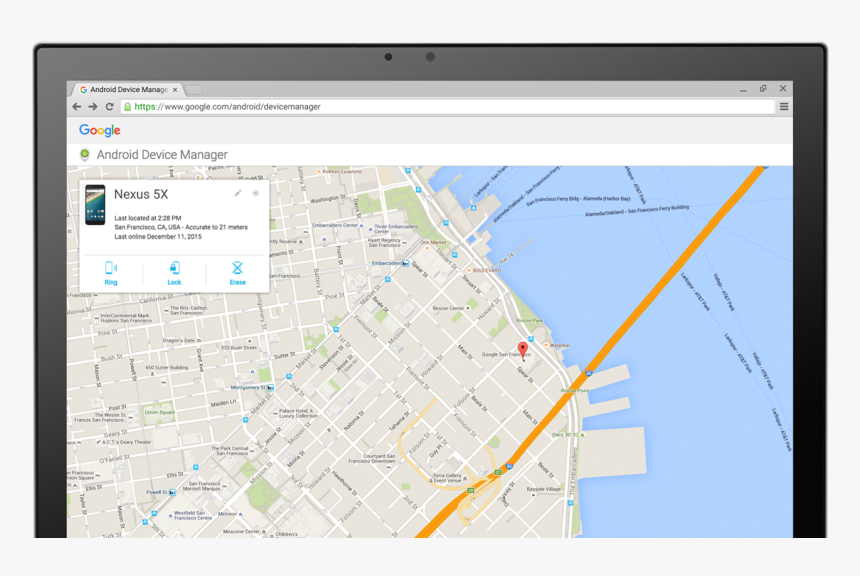860x576 pixels.
Task: Click the "Pier 14" map label
Action: click(x=506, y=258)
